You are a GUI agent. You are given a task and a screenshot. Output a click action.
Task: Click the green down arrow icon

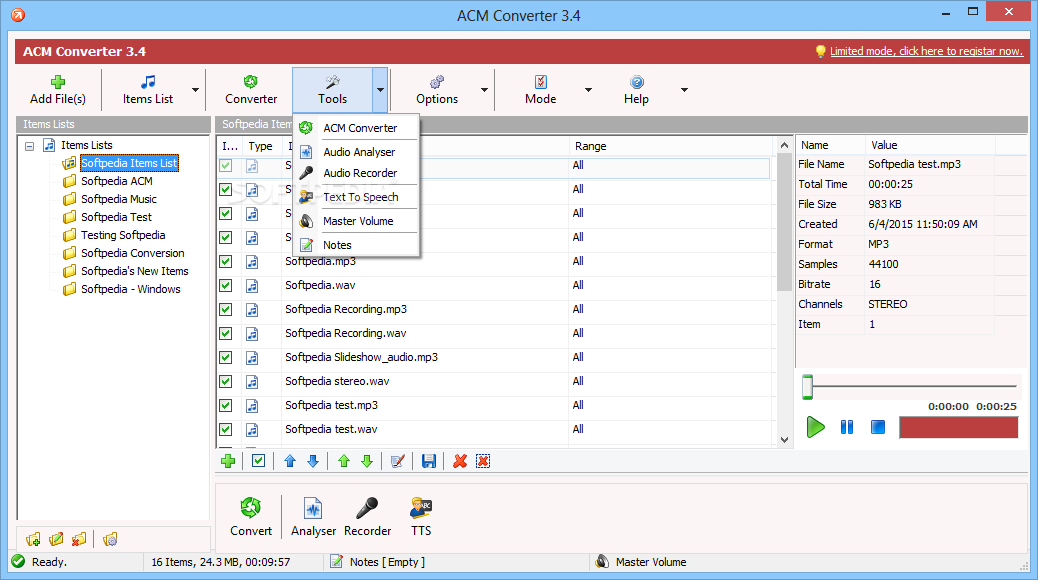[367, 461]
